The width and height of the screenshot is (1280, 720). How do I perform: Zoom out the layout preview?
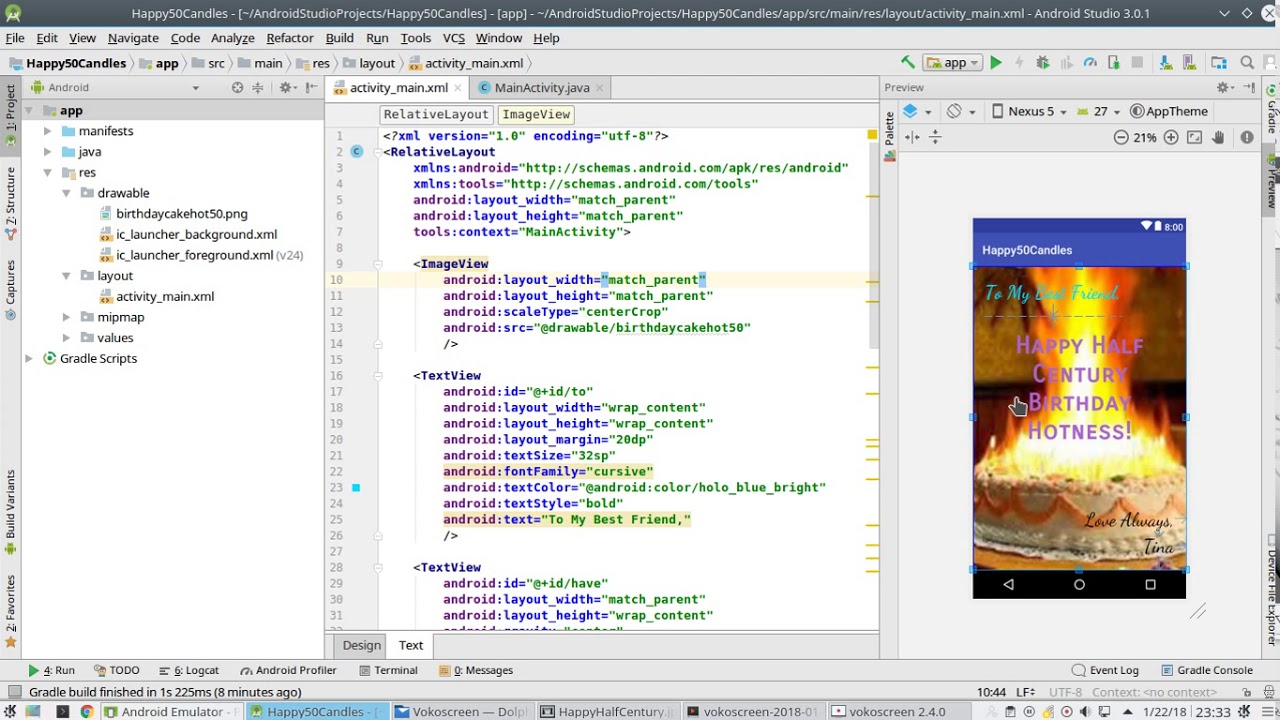tap(1121, 137)
